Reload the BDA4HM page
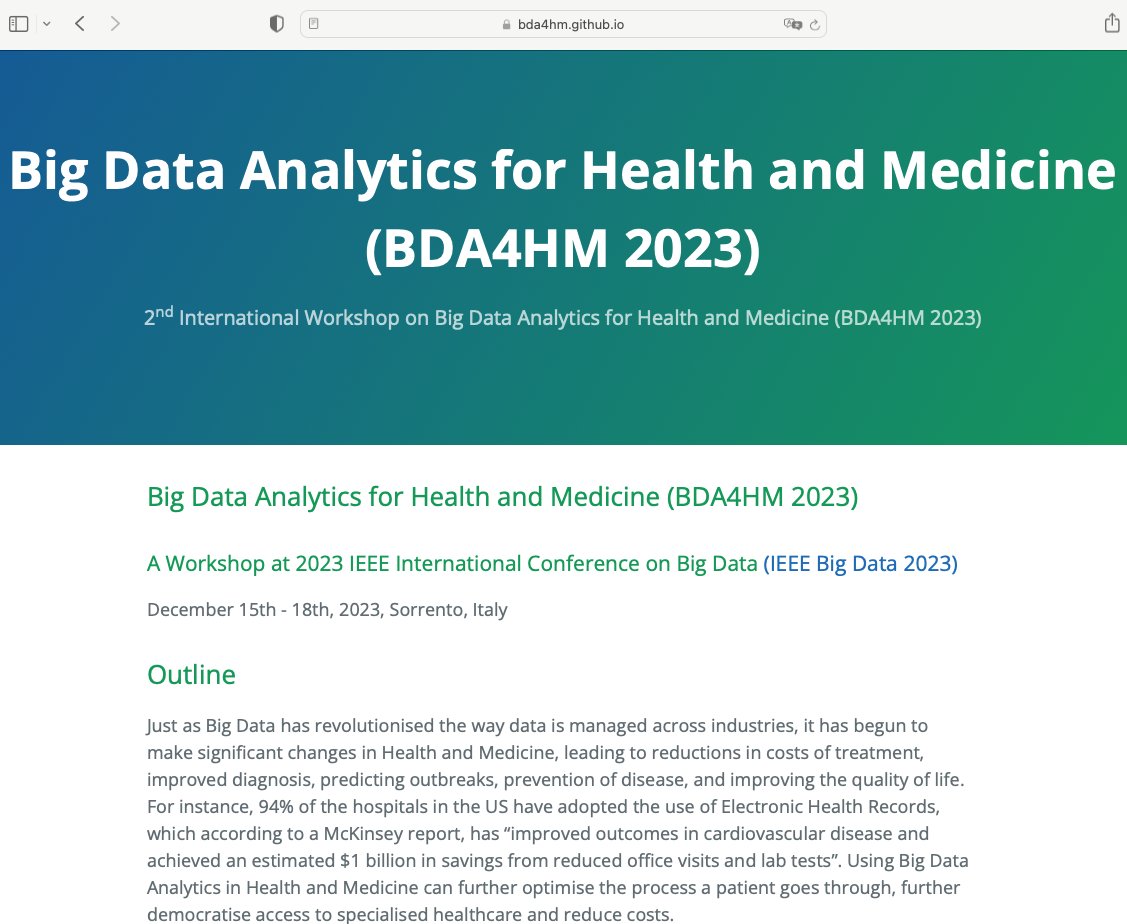 pyautogui.click(x=814, y=24)
